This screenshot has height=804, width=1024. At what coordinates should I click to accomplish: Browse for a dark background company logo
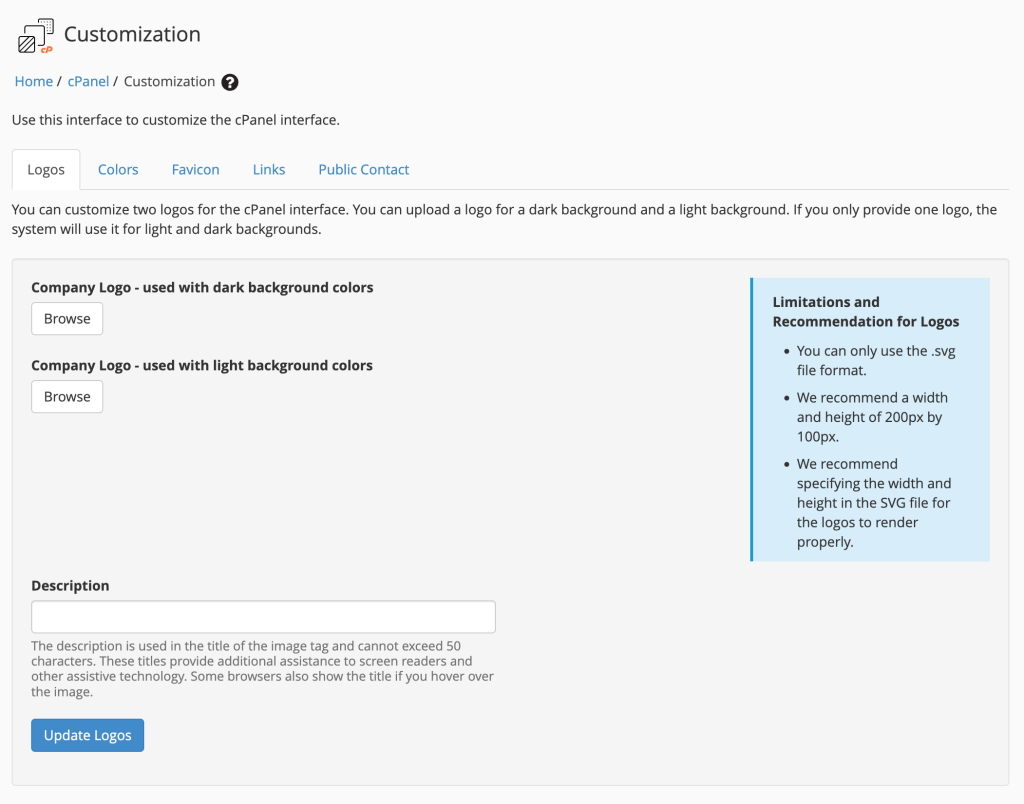click(x=66, y=318)
